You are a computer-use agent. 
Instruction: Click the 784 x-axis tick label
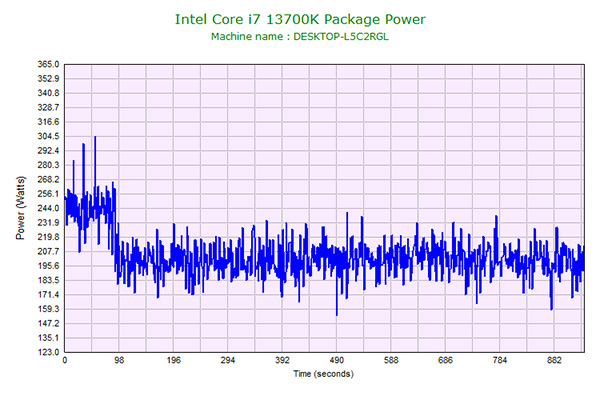(x=500, y=360)
